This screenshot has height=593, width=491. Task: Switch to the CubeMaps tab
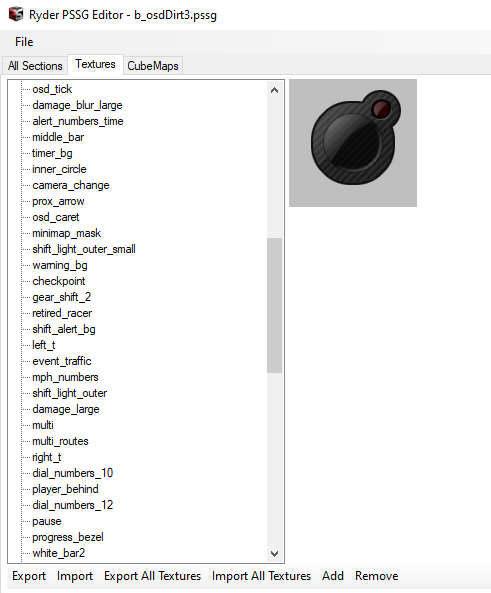(153, 66)
